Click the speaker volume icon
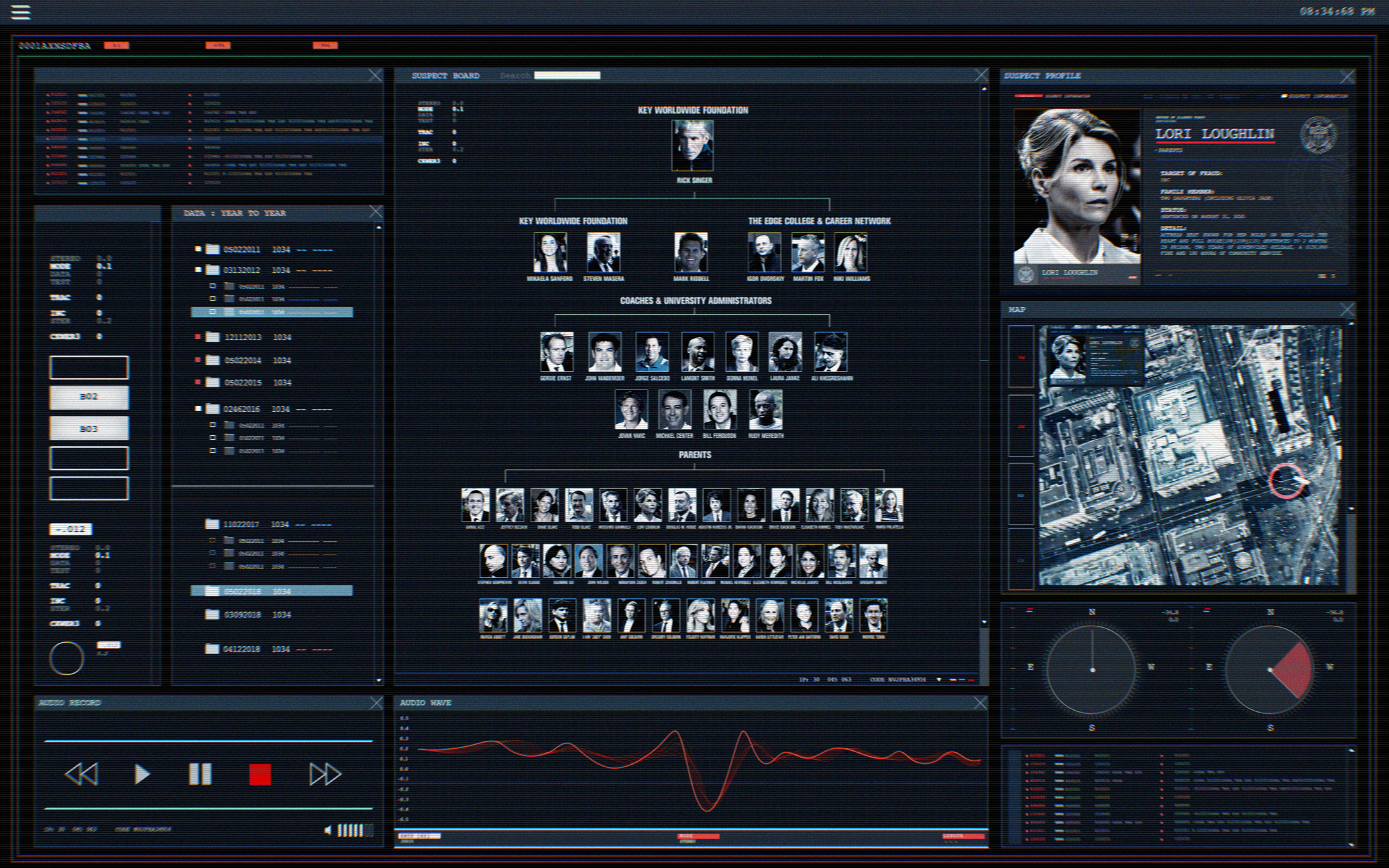 (328, 830)
